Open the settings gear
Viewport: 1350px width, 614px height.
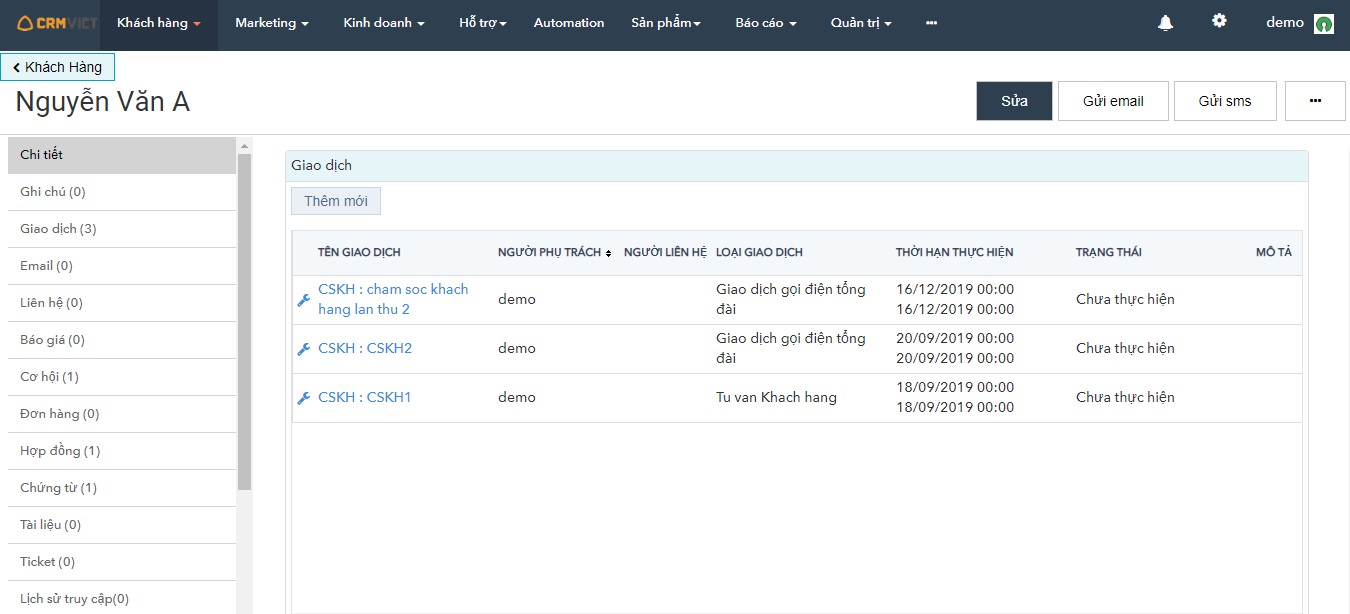coord(1219,21)
